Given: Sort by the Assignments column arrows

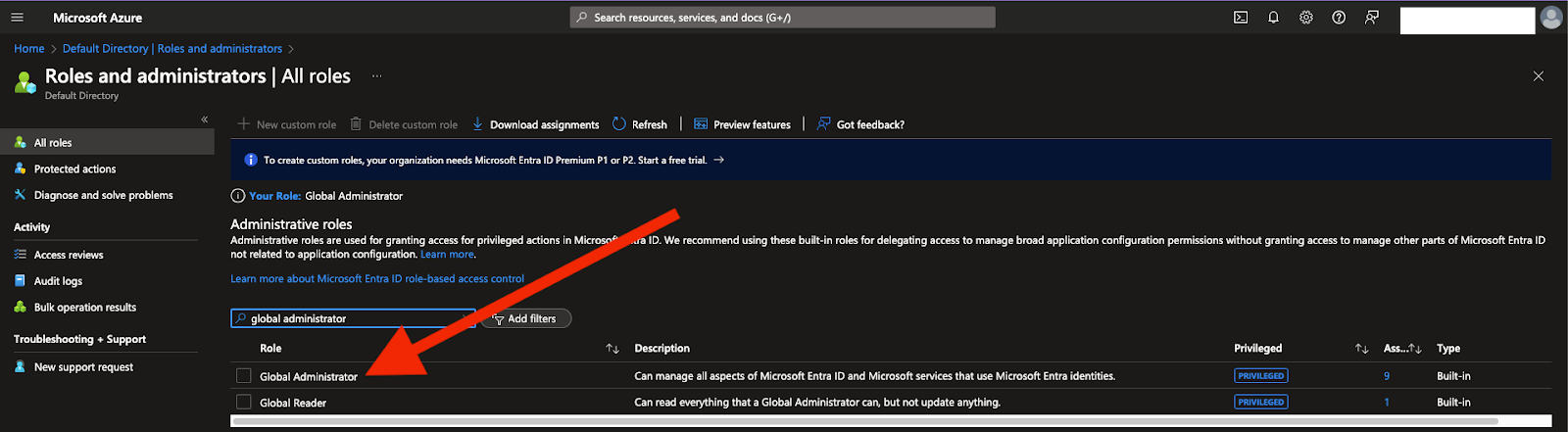Looking at the screenshot, I should click(1414, 349).
